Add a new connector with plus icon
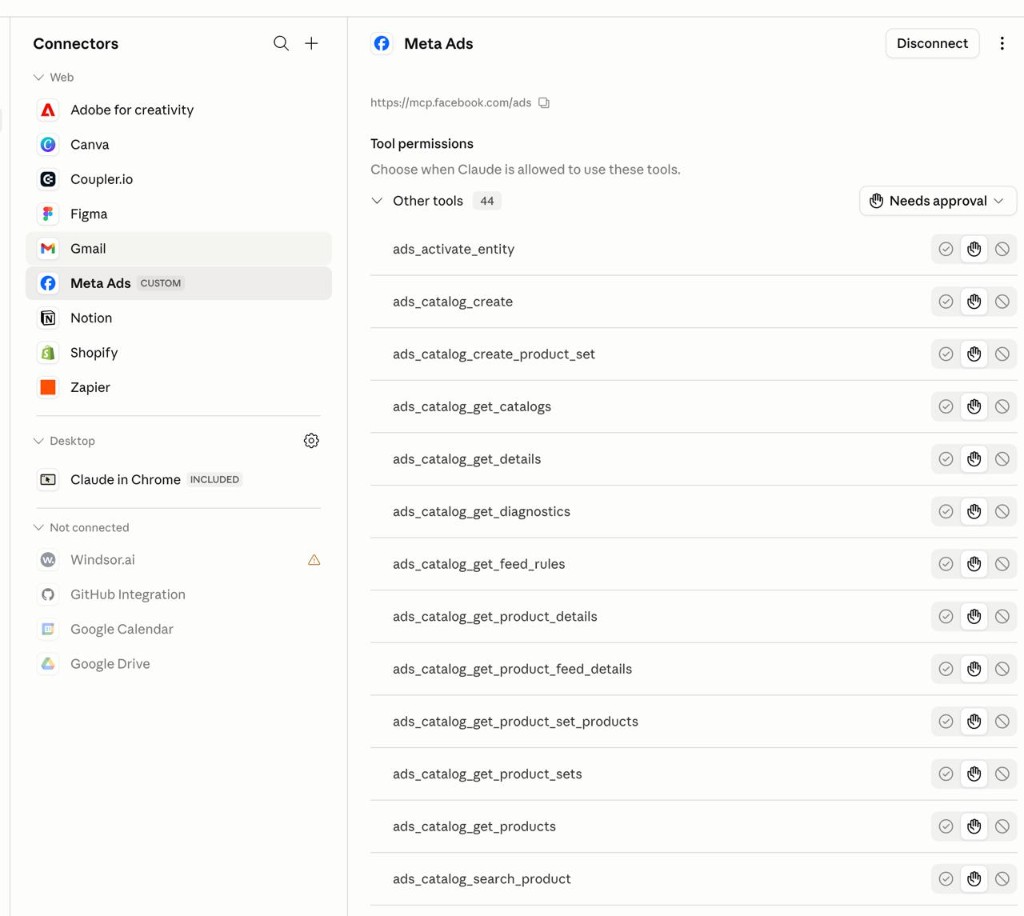 (x=312, y=43)
